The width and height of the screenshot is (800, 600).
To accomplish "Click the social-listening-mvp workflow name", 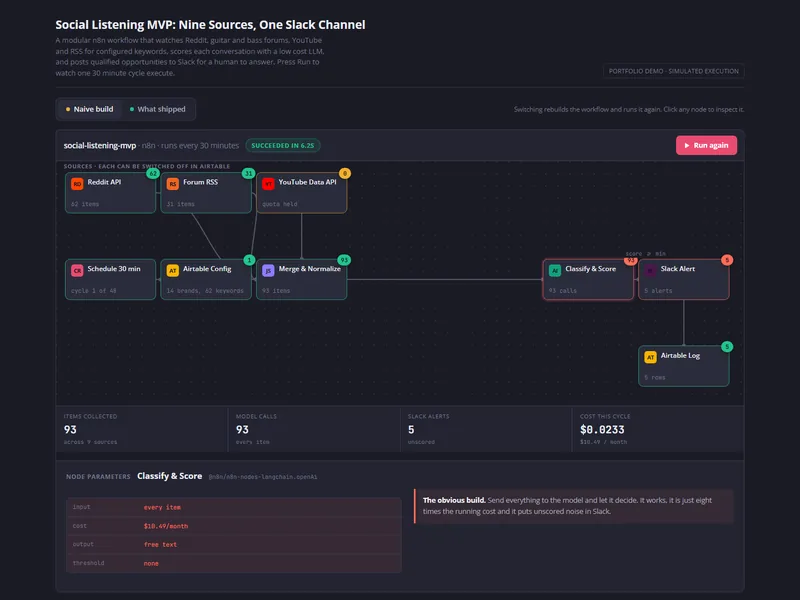I will coord(100,145).
